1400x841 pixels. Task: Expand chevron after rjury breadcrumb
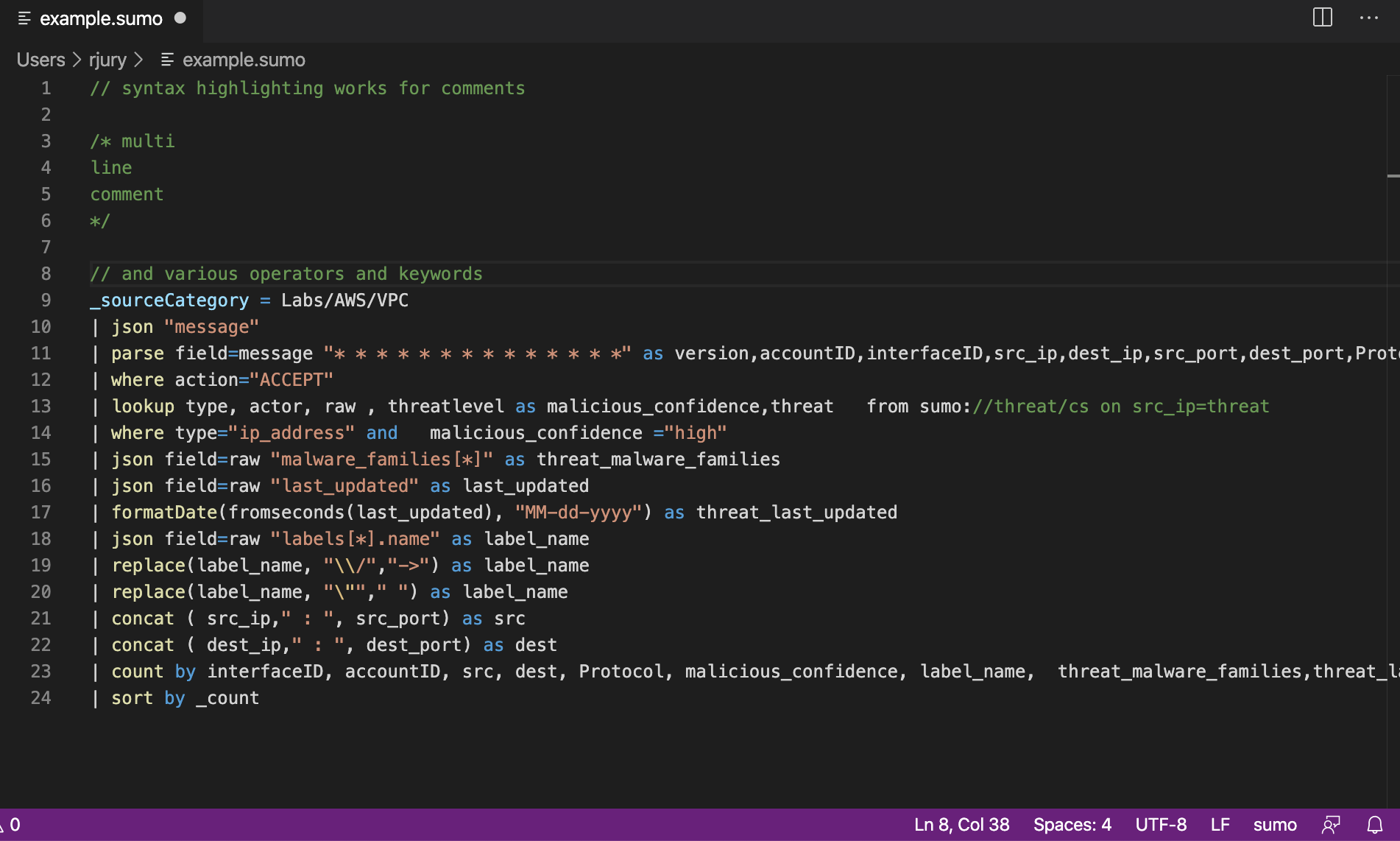[138, 60]
